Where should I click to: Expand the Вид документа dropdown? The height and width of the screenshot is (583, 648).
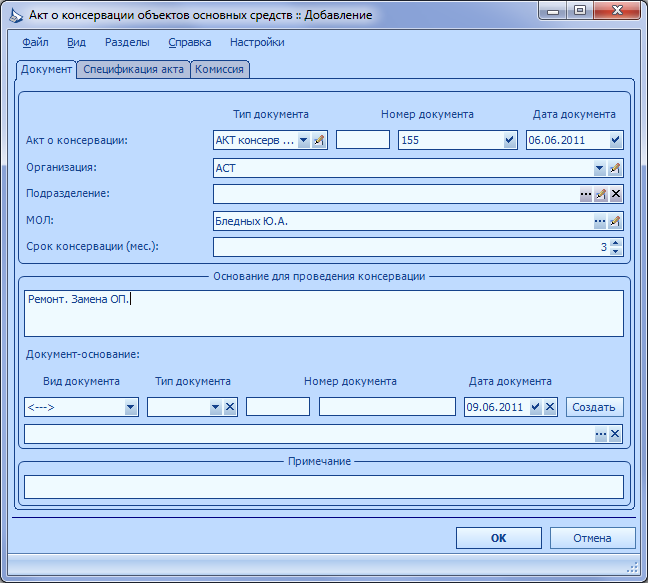[130, 407]
